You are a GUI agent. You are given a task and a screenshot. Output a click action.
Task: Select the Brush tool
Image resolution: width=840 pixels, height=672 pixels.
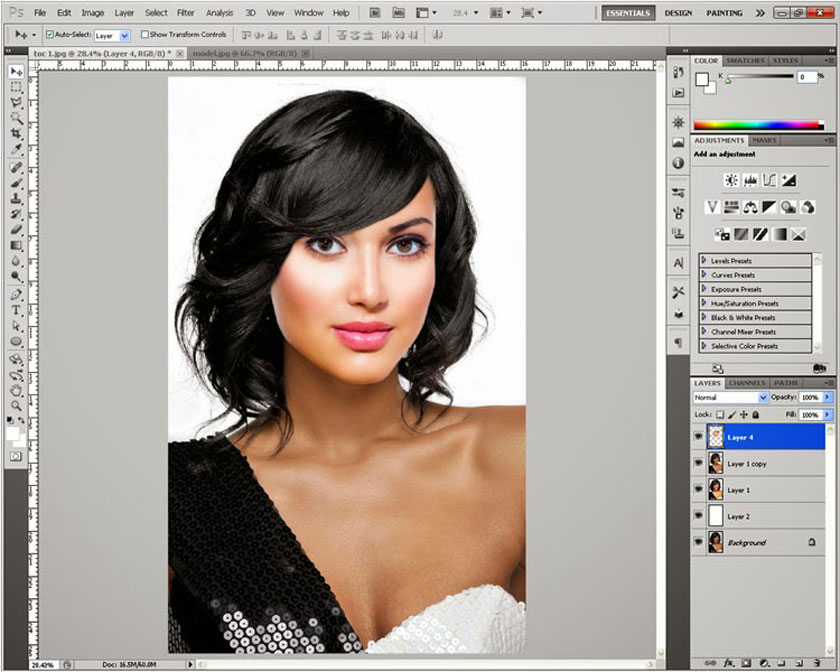16,183
